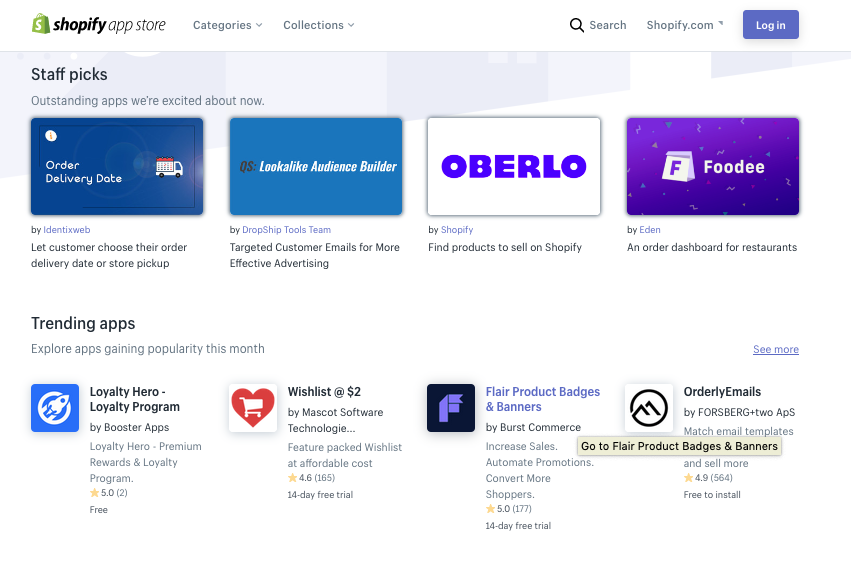Open Wishlist @ $2 app title

click(x=324, y=391)
